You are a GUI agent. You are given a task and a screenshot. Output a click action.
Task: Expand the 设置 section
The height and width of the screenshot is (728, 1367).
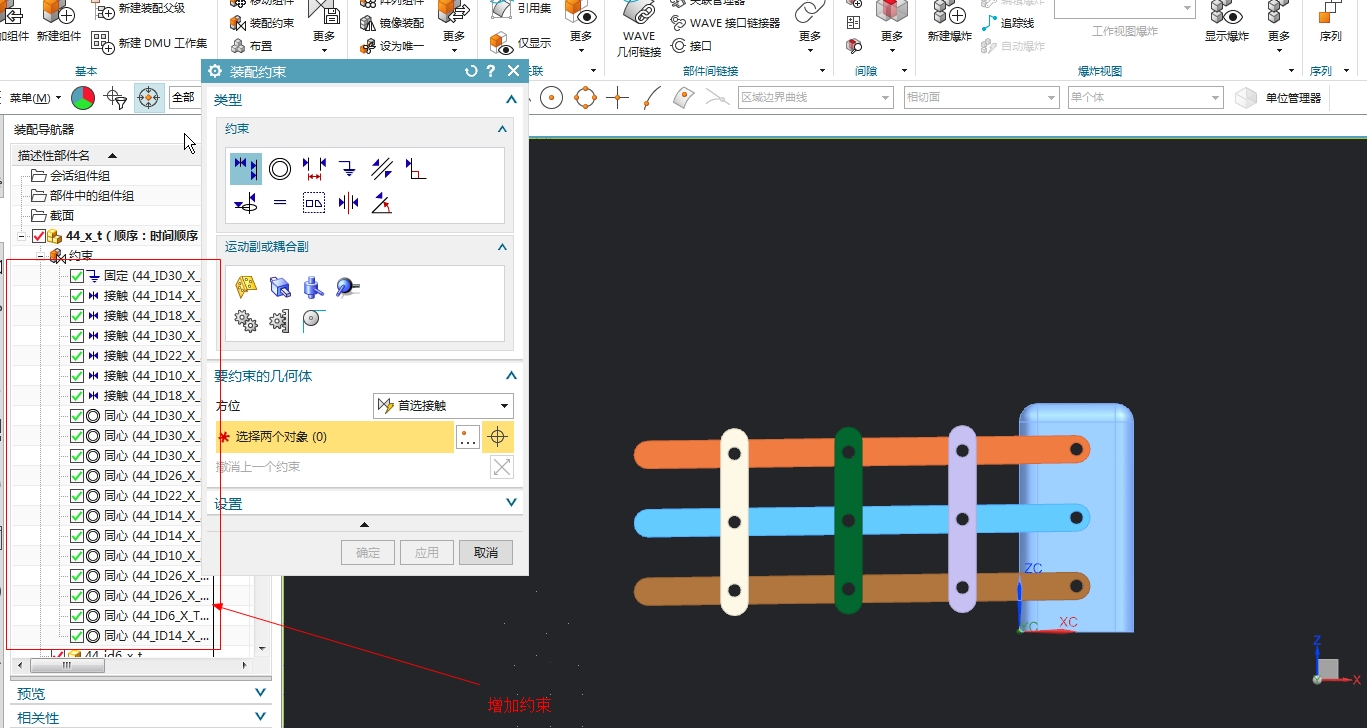[511, 503]
